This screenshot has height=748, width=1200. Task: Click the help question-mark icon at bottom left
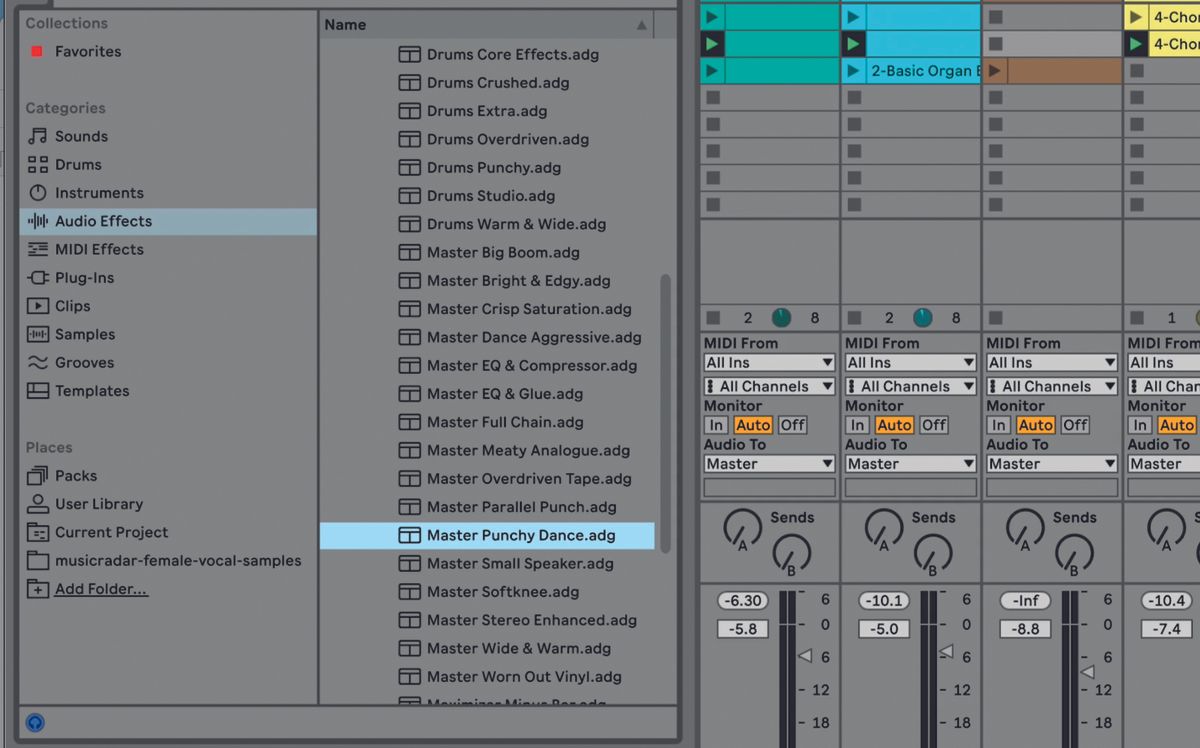click(36, 723)
